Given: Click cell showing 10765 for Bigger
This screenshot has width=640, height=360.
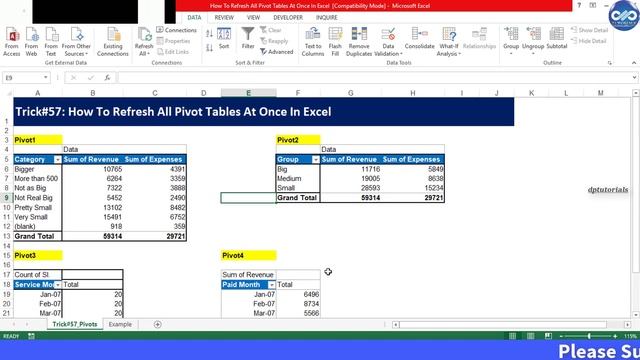Looking at the screenshot, I should coord(93,169).
